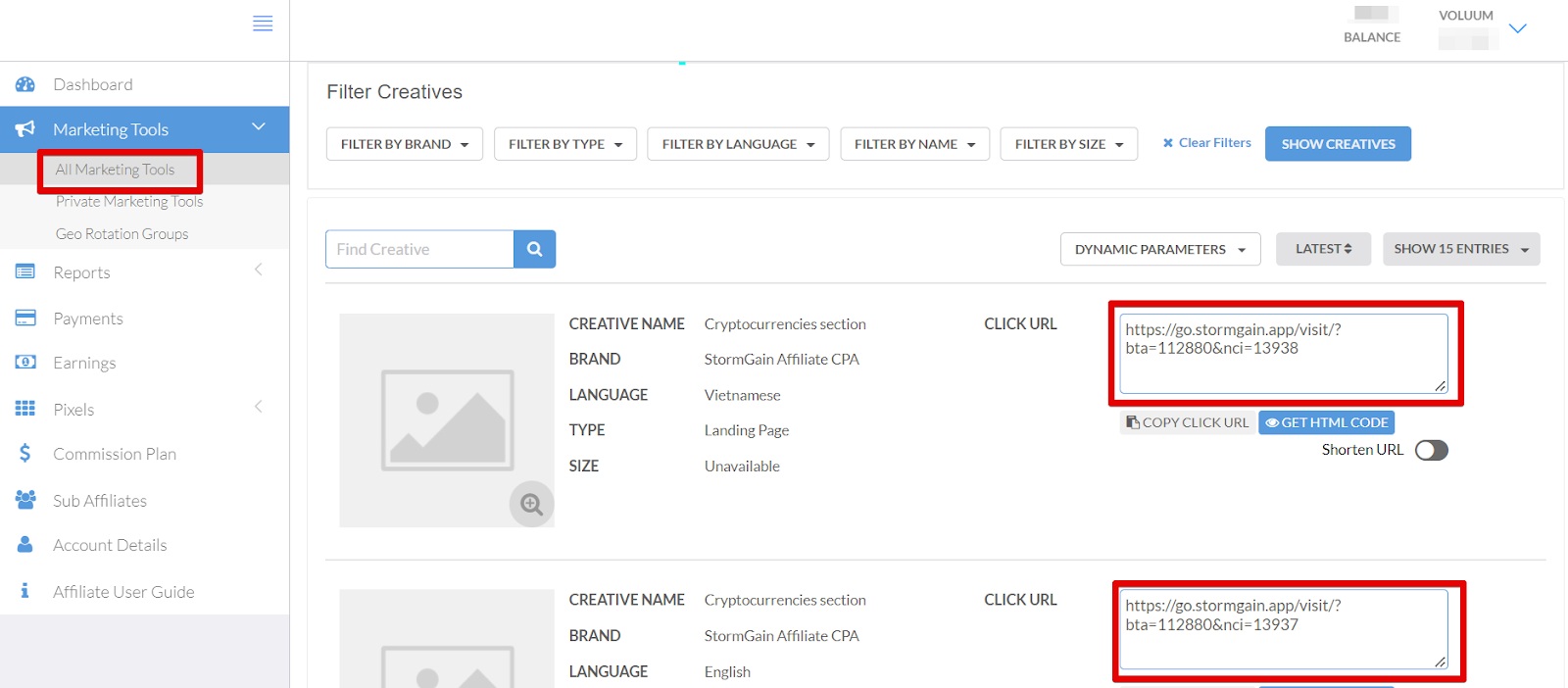Click the Payments card icon
This screenshot has height=688, width=1568.
[x=25, y=318]
